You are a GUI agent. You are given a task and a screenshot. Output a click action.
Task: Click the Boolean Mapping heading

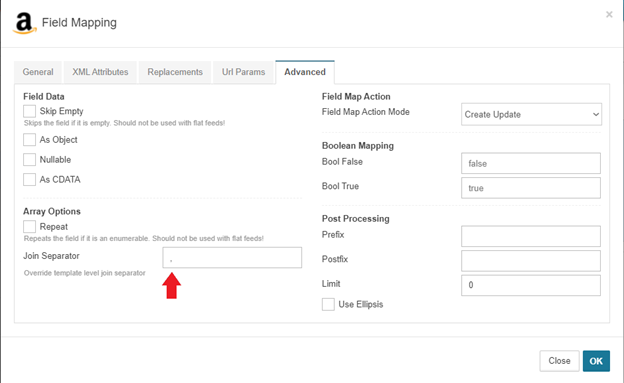coord(358,146)
